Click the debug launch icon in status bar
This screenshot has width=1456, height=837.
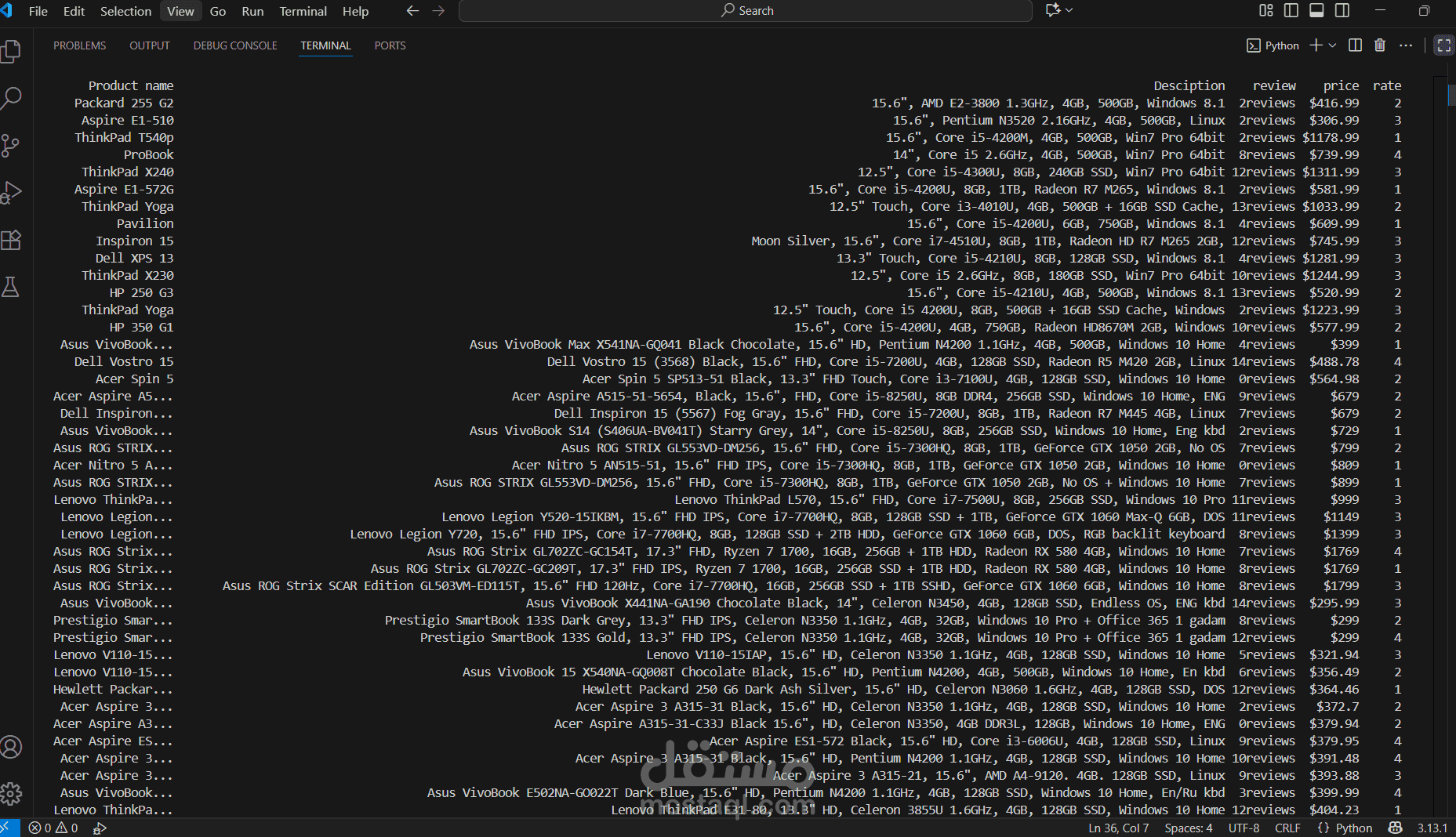(x=100, y=828)
